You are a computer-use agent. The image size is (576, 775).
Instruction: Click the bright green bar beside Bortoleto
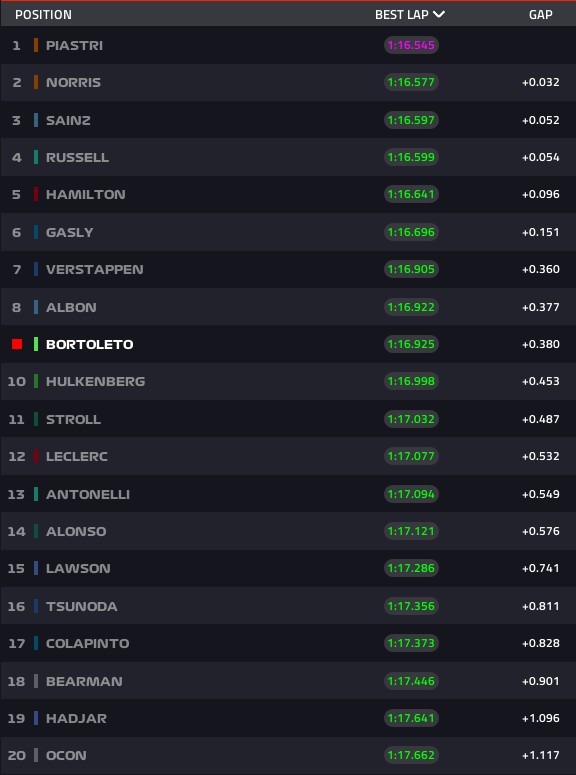click(36, 344)
